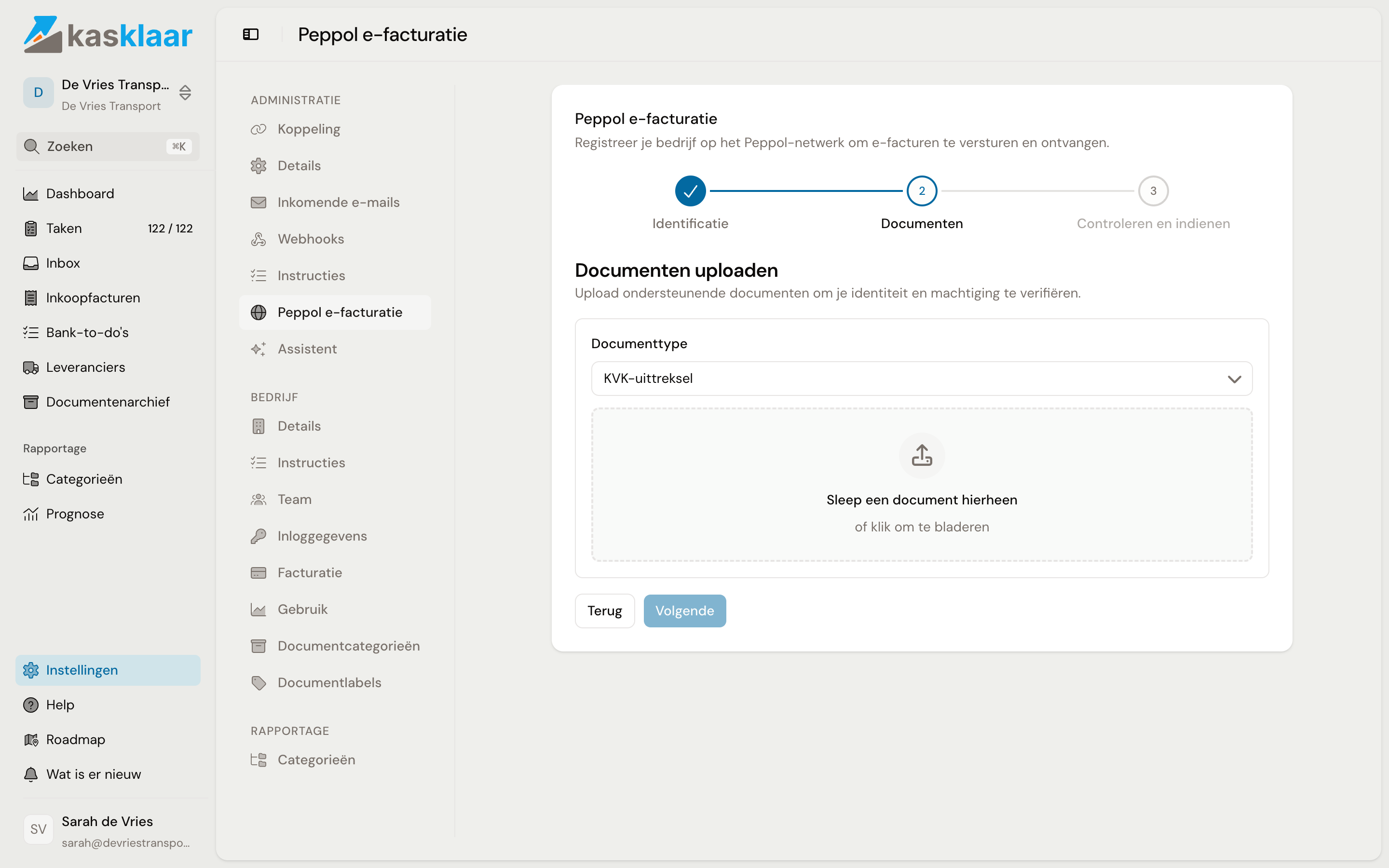The image size is (1389, 868).
Task: Expand the De Vries Transport company switcher
Action: (x=108, y=93)
